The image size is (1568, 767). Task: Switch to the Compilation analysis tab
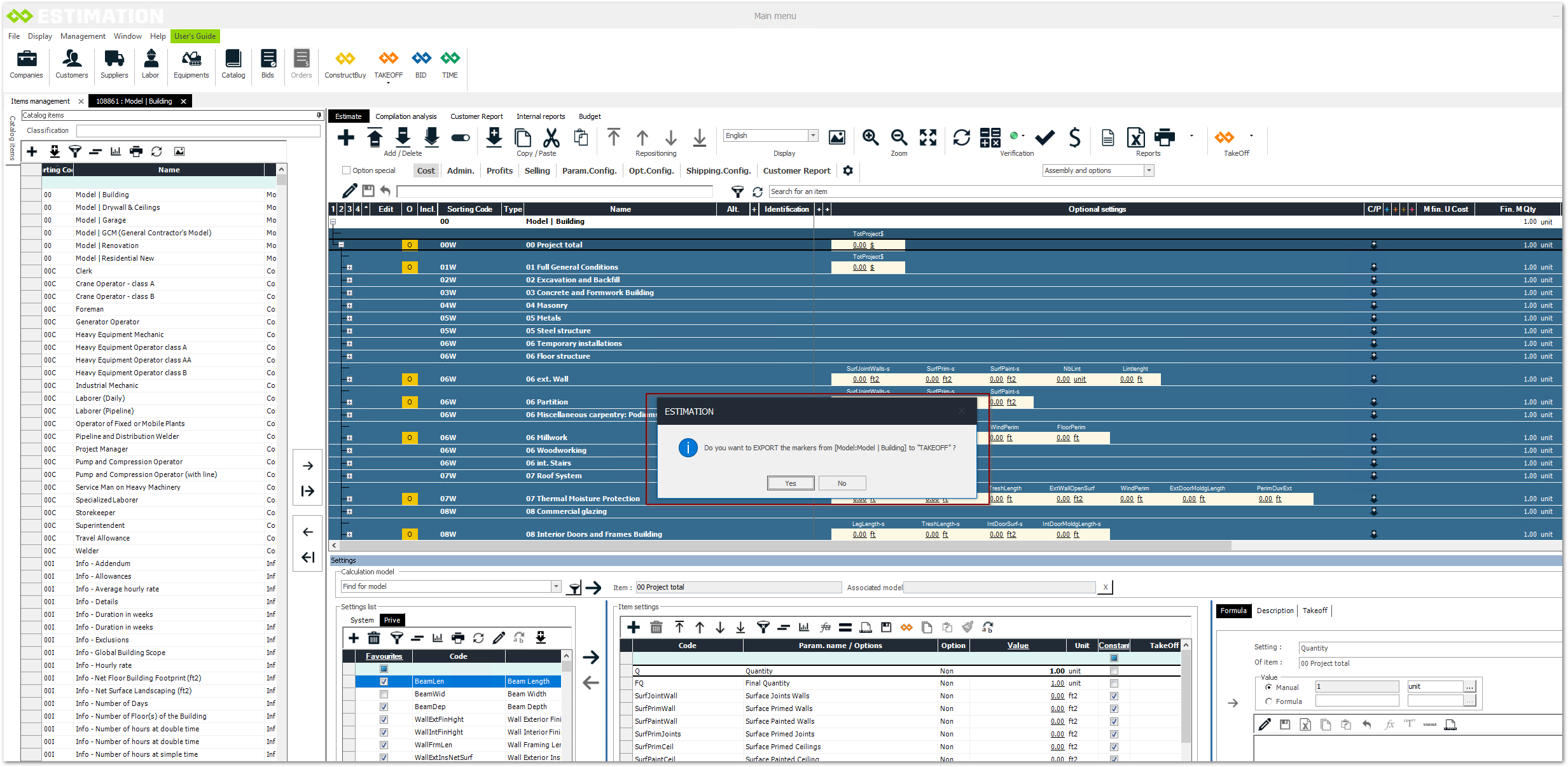pyautogui.click(x=406, y=116)
